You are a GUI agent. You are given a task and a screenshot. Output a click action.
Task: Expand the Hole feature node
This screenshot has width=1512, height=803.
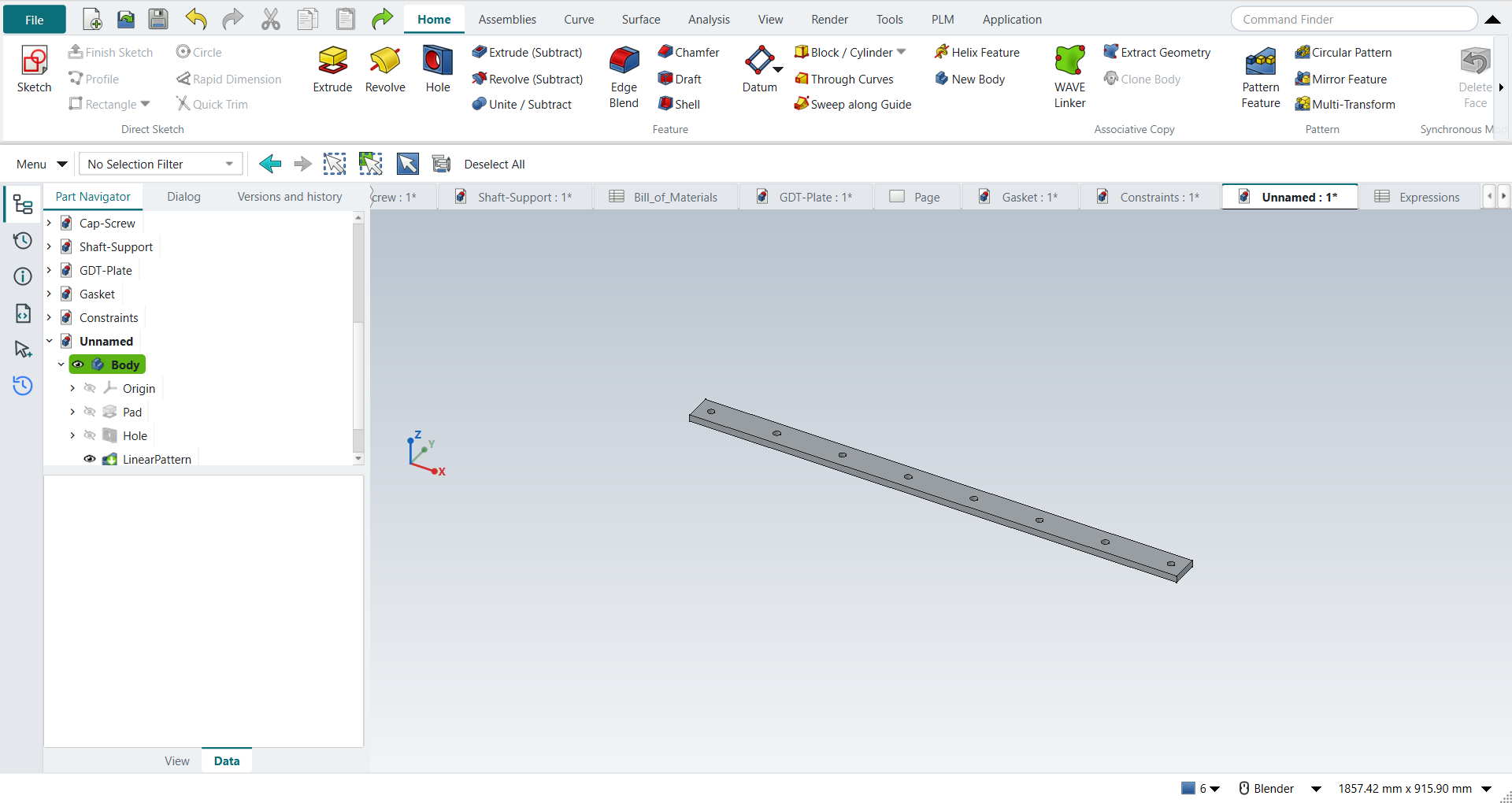[x=72, y=435]
